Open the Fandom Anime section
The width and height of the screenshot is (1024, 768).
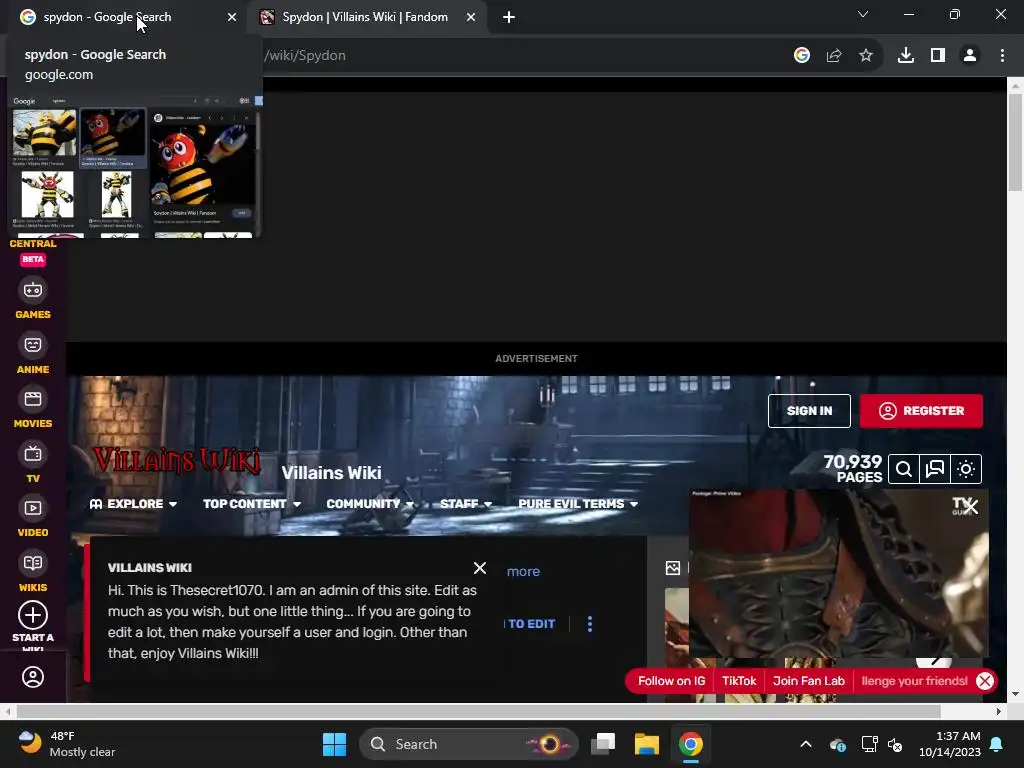(33, 355)
